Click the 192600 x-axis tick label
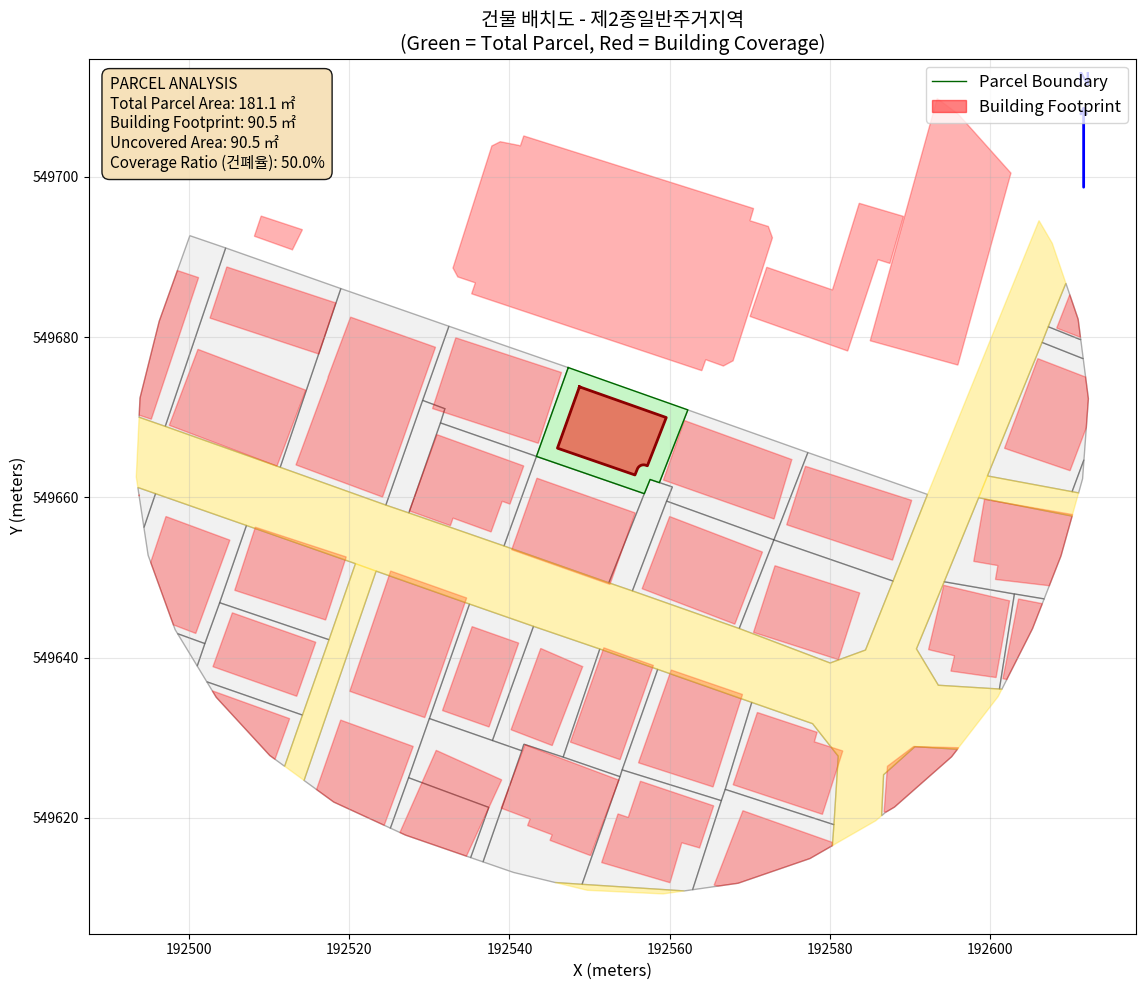This screenshot has width=1146, height=990. (989, 946)
